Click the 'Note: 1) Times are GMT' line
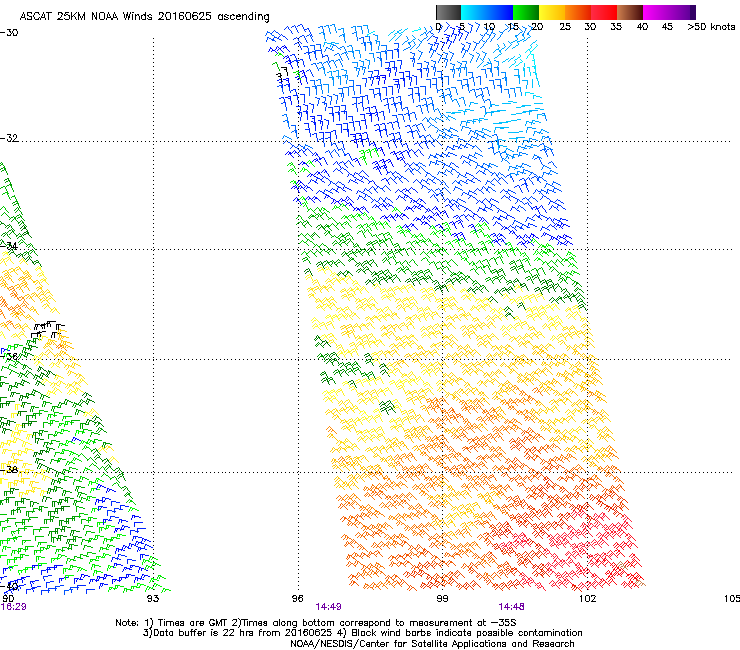 tap(316, 623)
